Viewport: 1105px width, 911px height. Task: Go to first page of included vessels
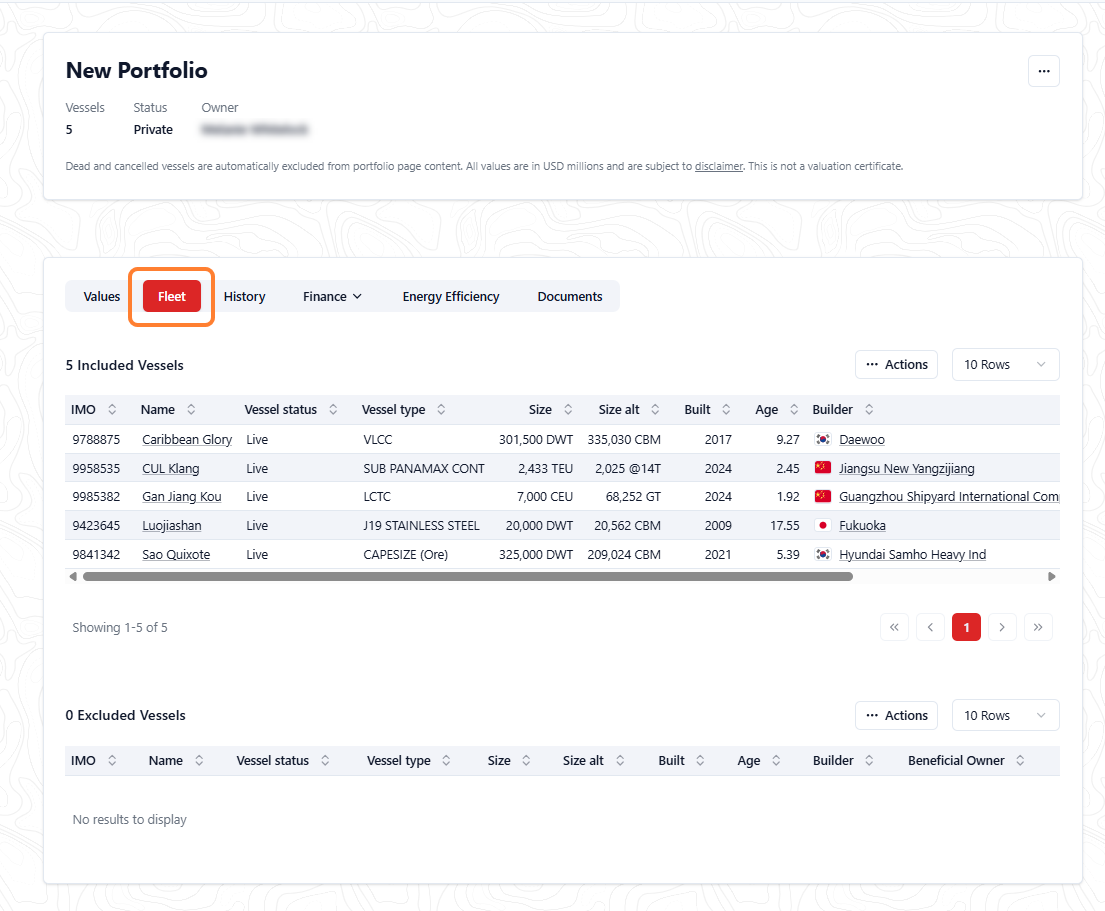(894, 627)
